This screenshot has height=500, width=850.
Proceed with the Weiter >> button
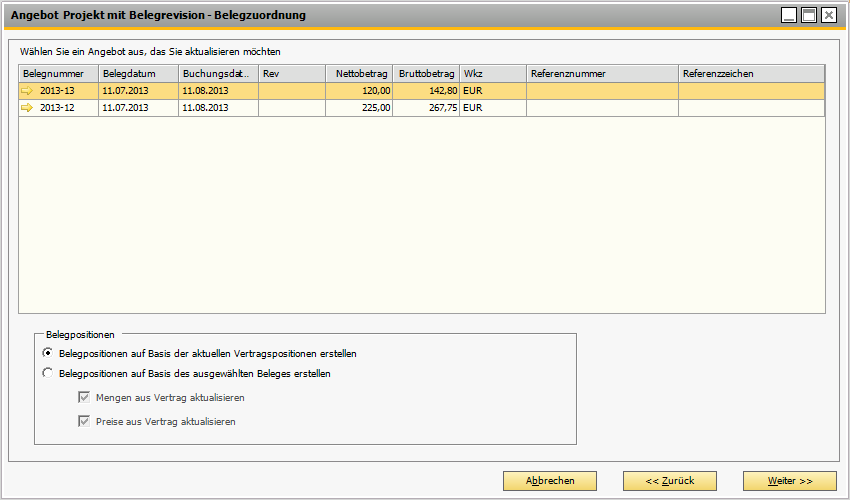pos(790,481)
